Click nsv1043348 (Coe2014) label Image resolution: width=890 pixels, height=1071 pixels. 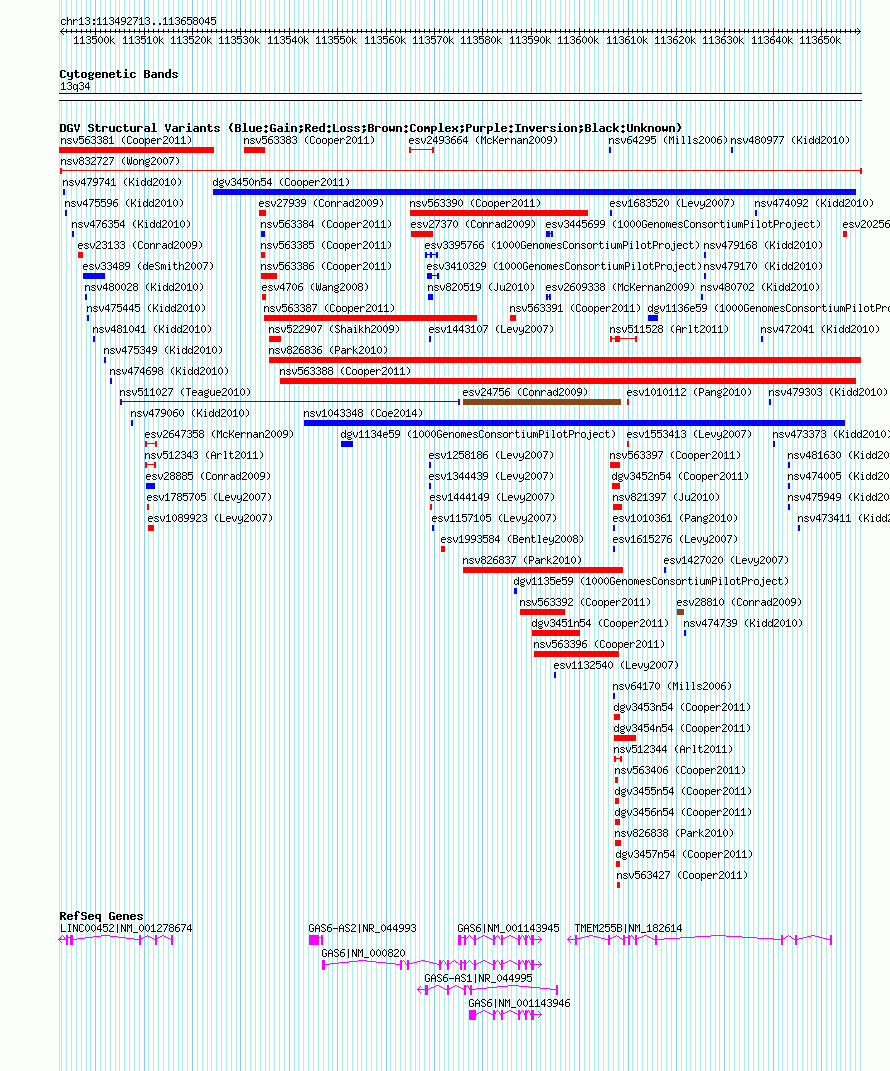363,414
